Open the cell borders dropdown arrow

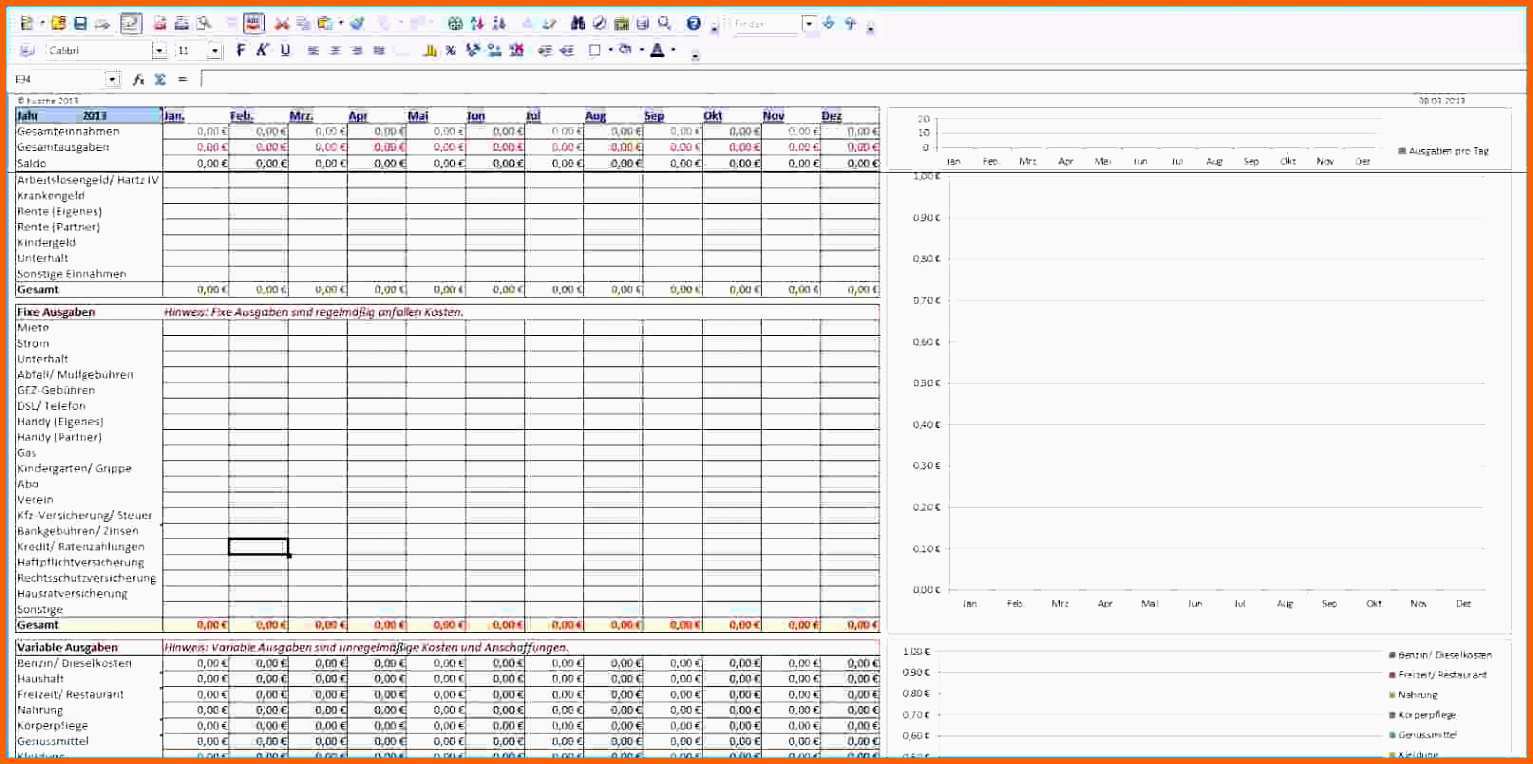(x=610, y=50)
